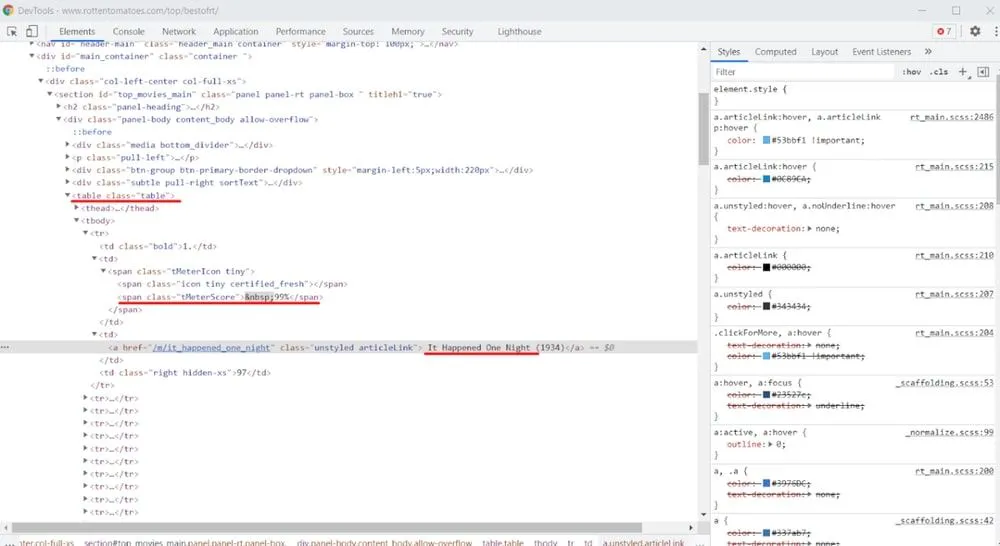
Task: Click the element.style rule block
Action: point(853,94)
